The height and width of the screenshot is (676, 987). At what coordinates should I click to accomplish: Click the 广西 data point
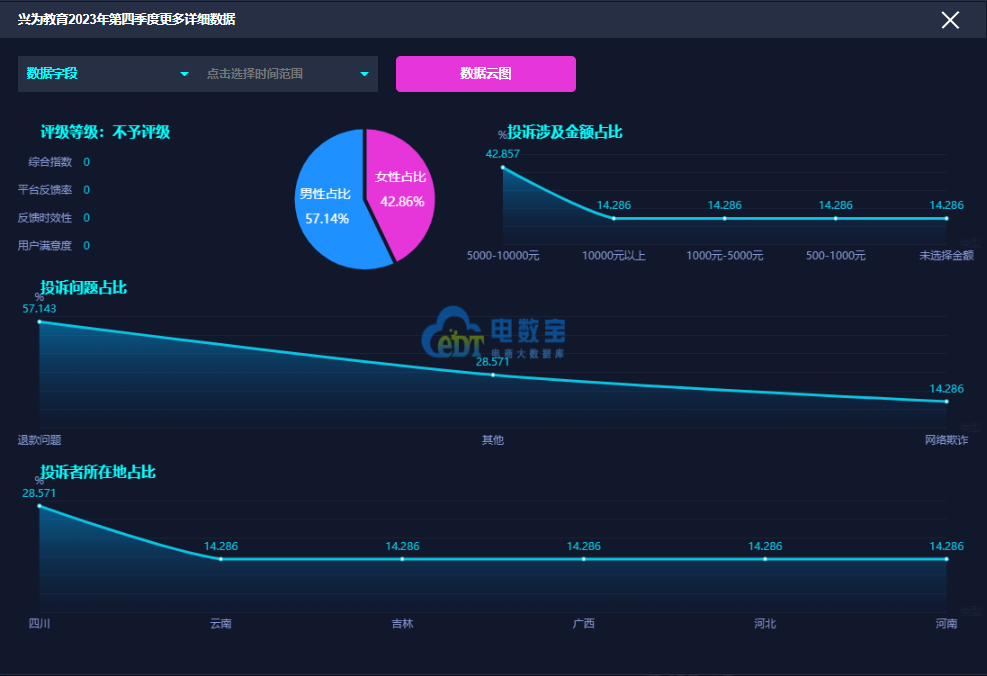[584, 559]
